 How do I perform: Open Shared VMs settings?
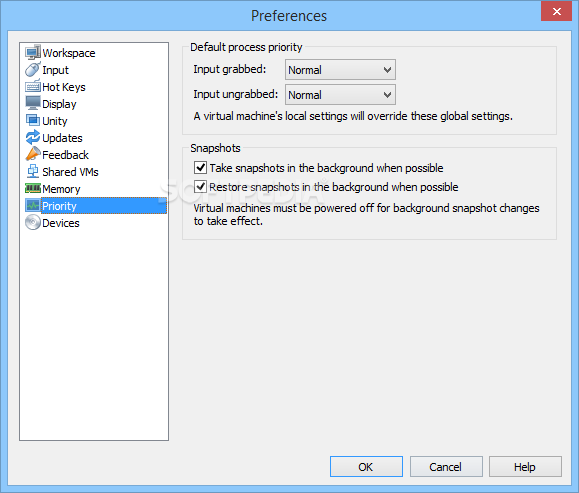70,172
